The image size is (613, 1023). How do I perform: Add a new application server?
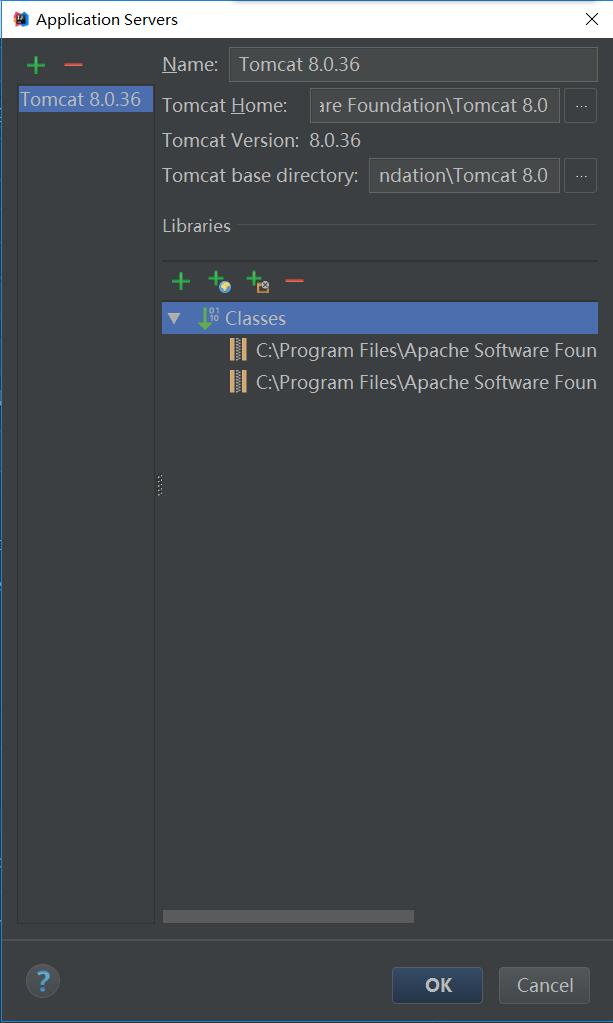(36, 65)
